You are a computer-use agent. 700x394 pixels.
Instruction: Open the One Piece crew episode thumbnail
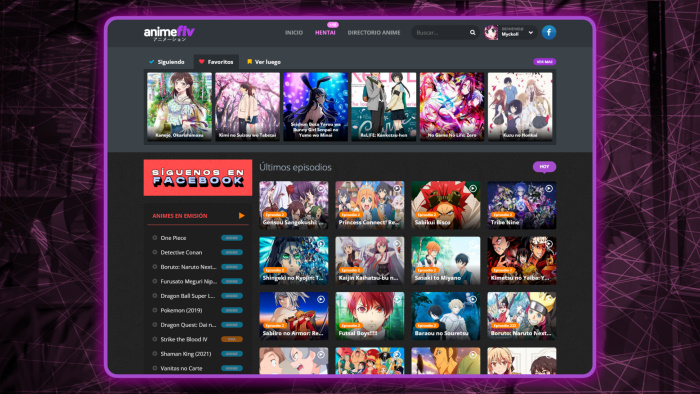(x=370, y=361)
